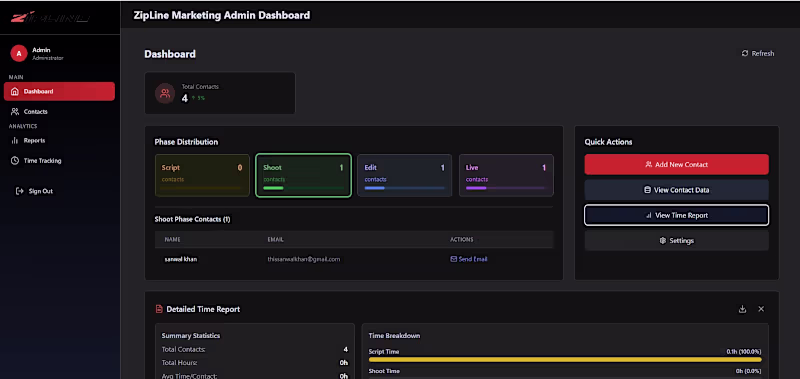800x379 pixels.
Task: Select the Live phase card
Action: click(x=506, y=175)
